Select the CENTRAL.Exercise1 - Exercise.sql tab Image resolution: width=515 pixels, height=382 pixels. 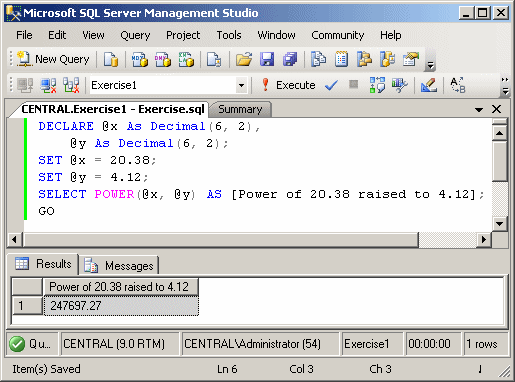tap(113, 109)
